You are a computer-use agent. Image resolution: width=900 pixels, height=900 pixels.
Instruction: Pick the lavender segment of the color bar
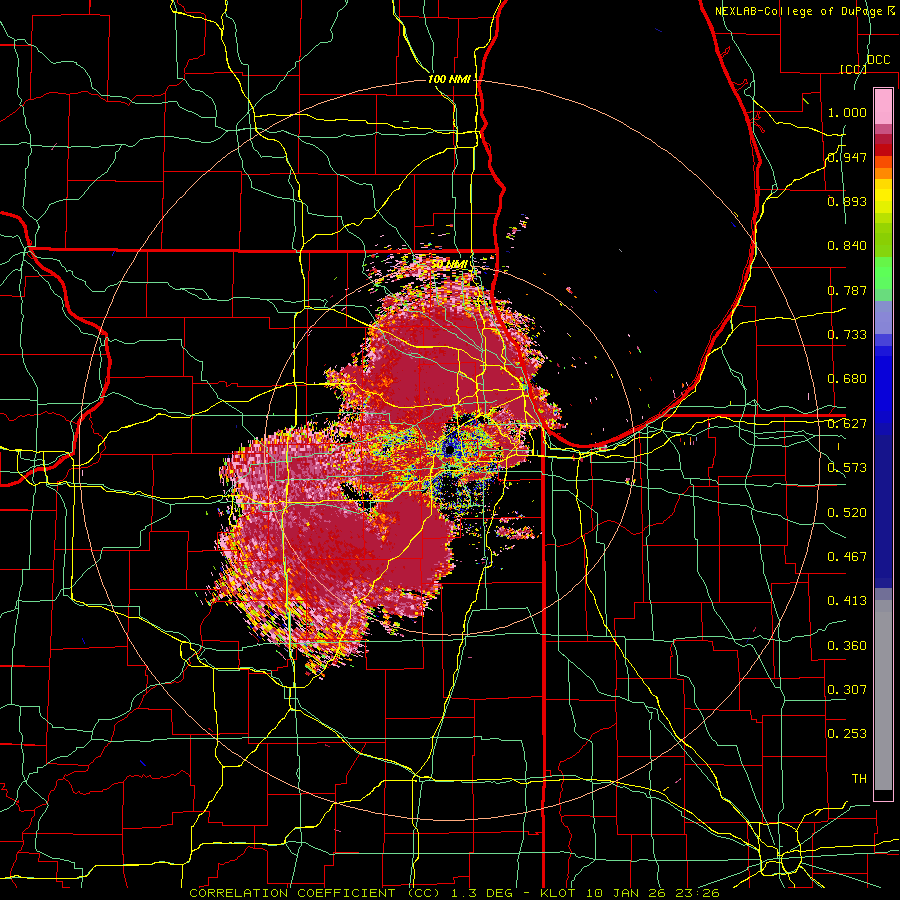[883, 317]
